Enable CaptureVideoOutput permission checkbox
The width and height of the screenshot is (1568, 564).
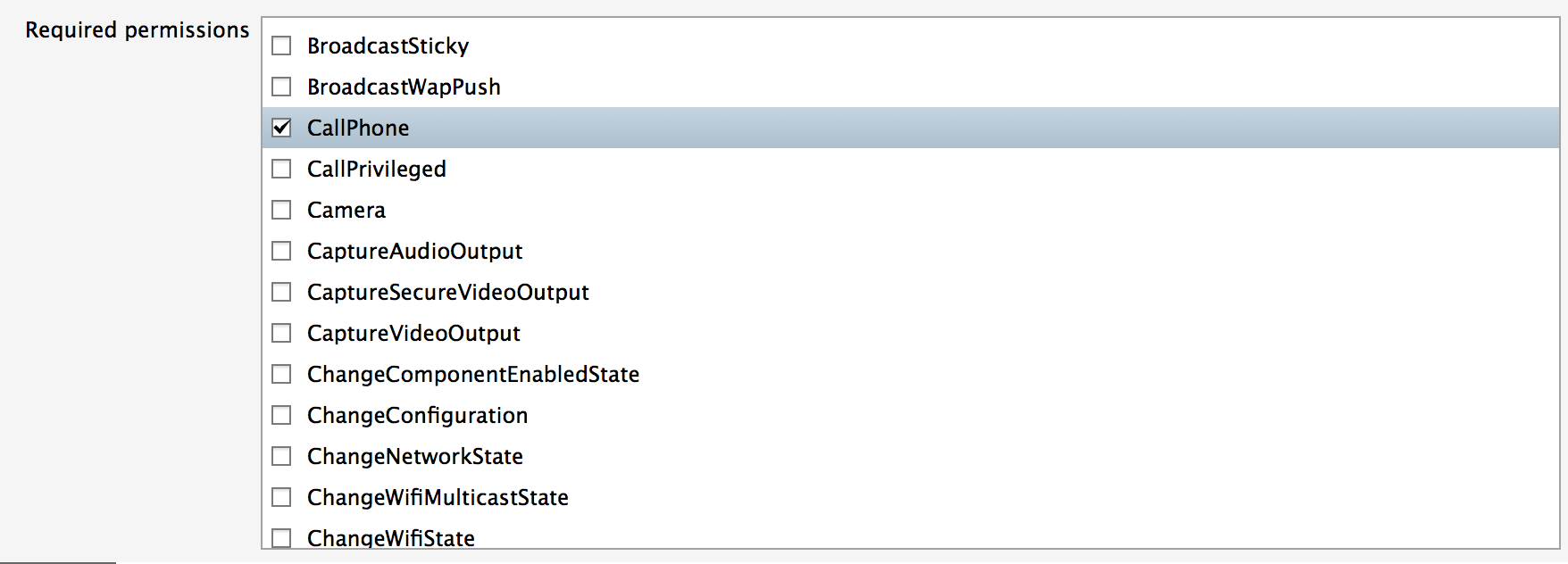click(x=281, y=333)
